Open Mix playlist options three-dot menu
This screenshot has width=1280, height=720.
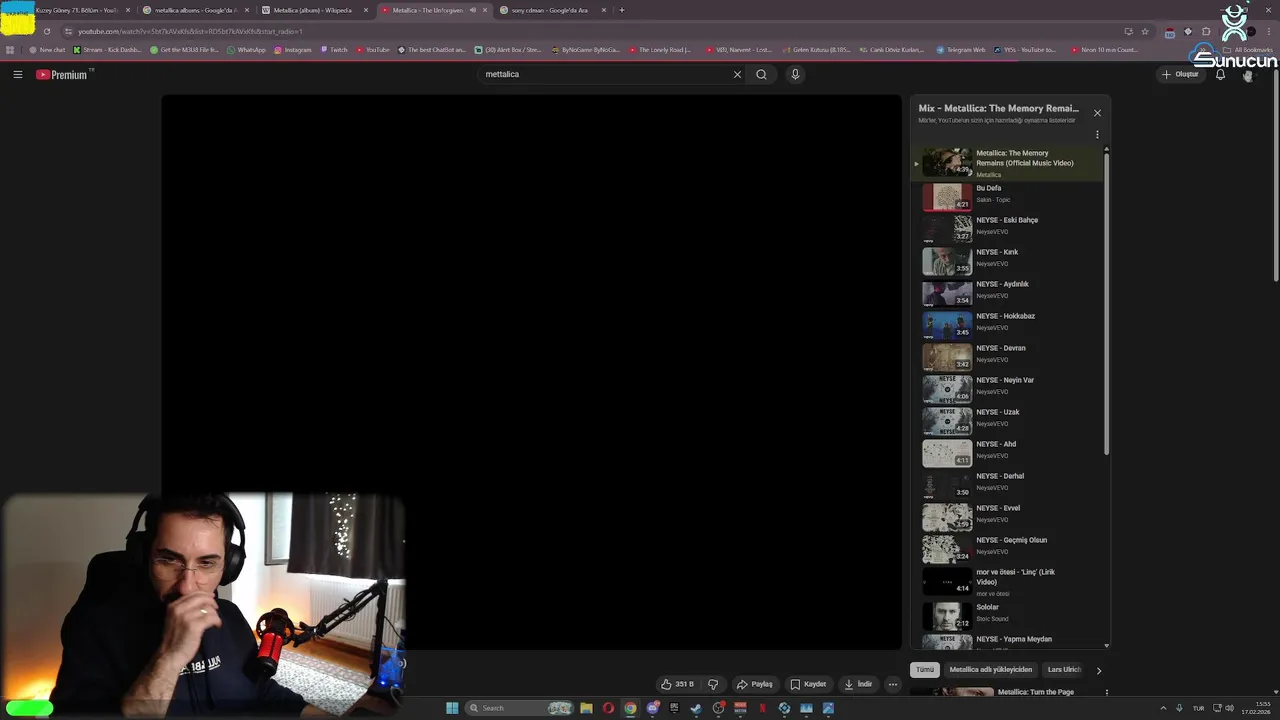[x=1097, y=135]
